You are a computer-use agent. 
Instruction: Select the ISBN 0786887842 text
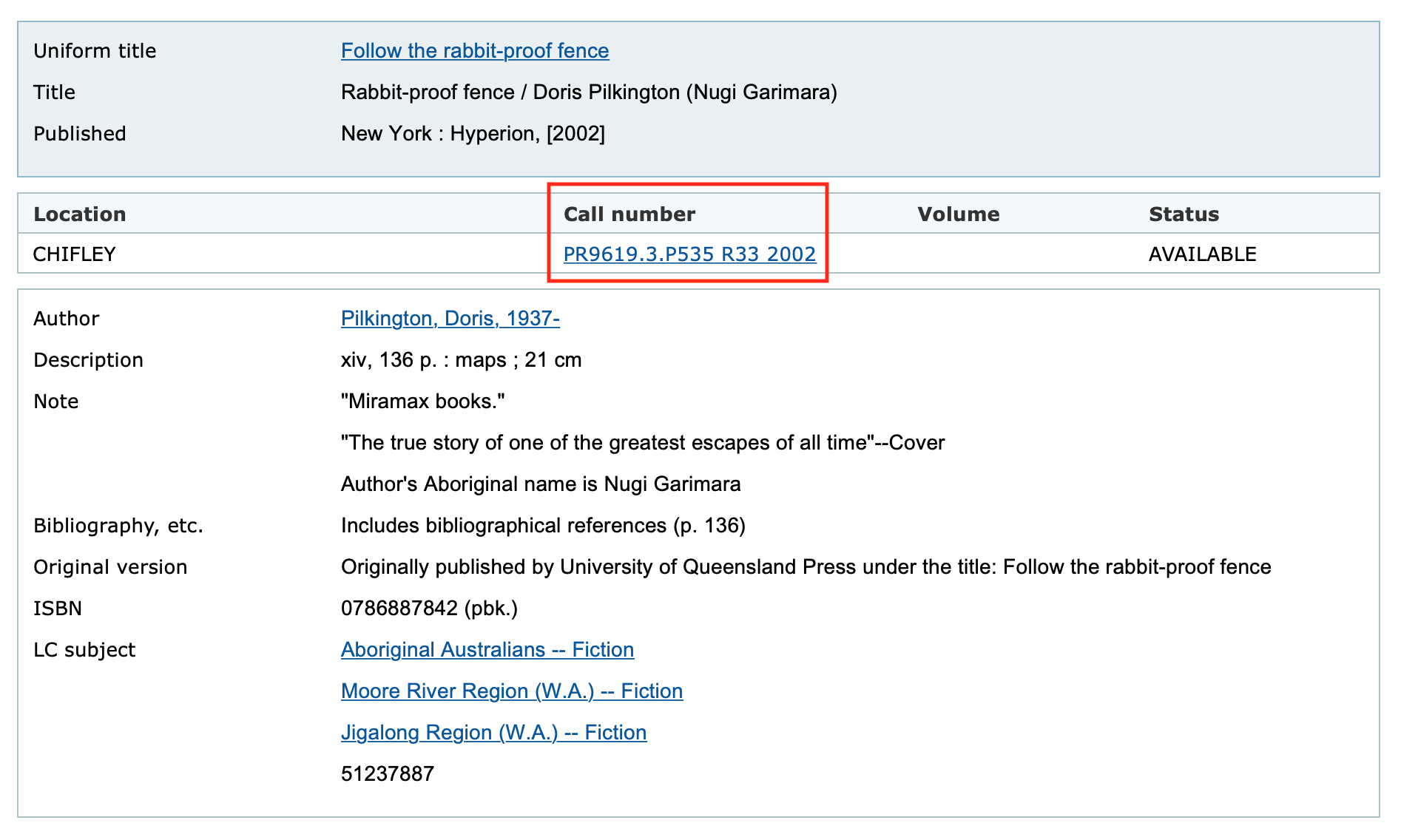pos(429,608)
